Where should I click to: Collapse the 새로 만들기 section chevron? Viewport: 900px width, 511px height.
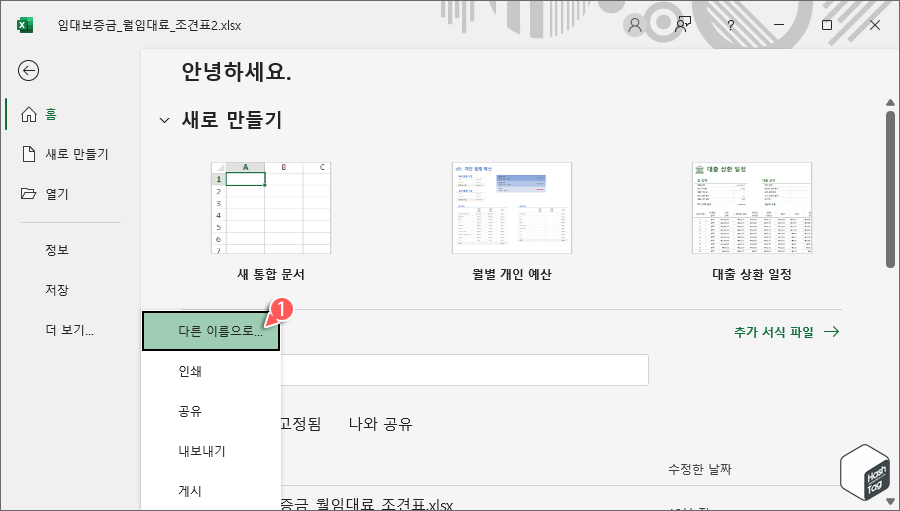point(164,121)
